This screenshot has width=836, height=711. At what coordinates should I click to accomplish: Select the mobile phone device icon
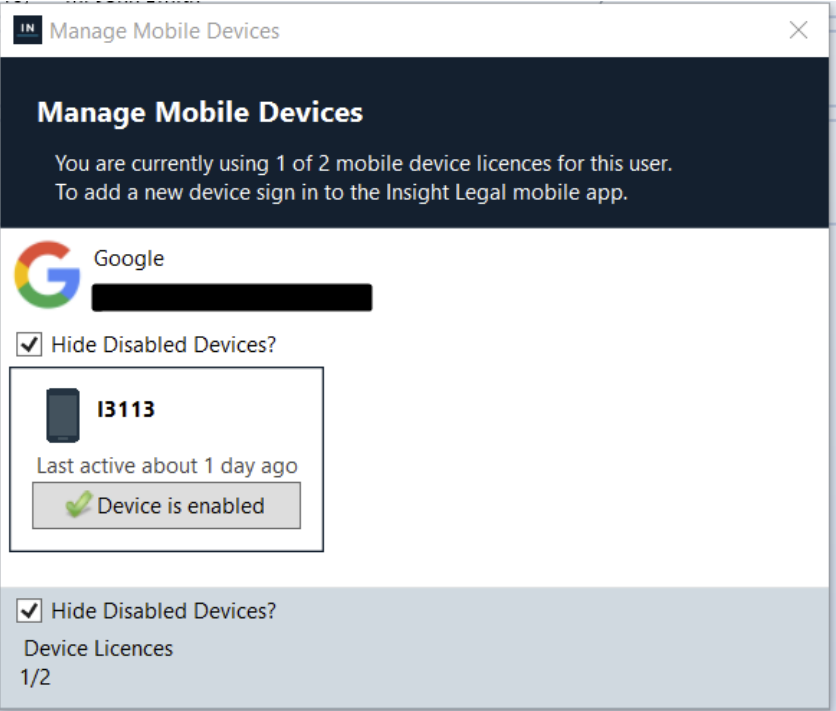tap(63, 415)
